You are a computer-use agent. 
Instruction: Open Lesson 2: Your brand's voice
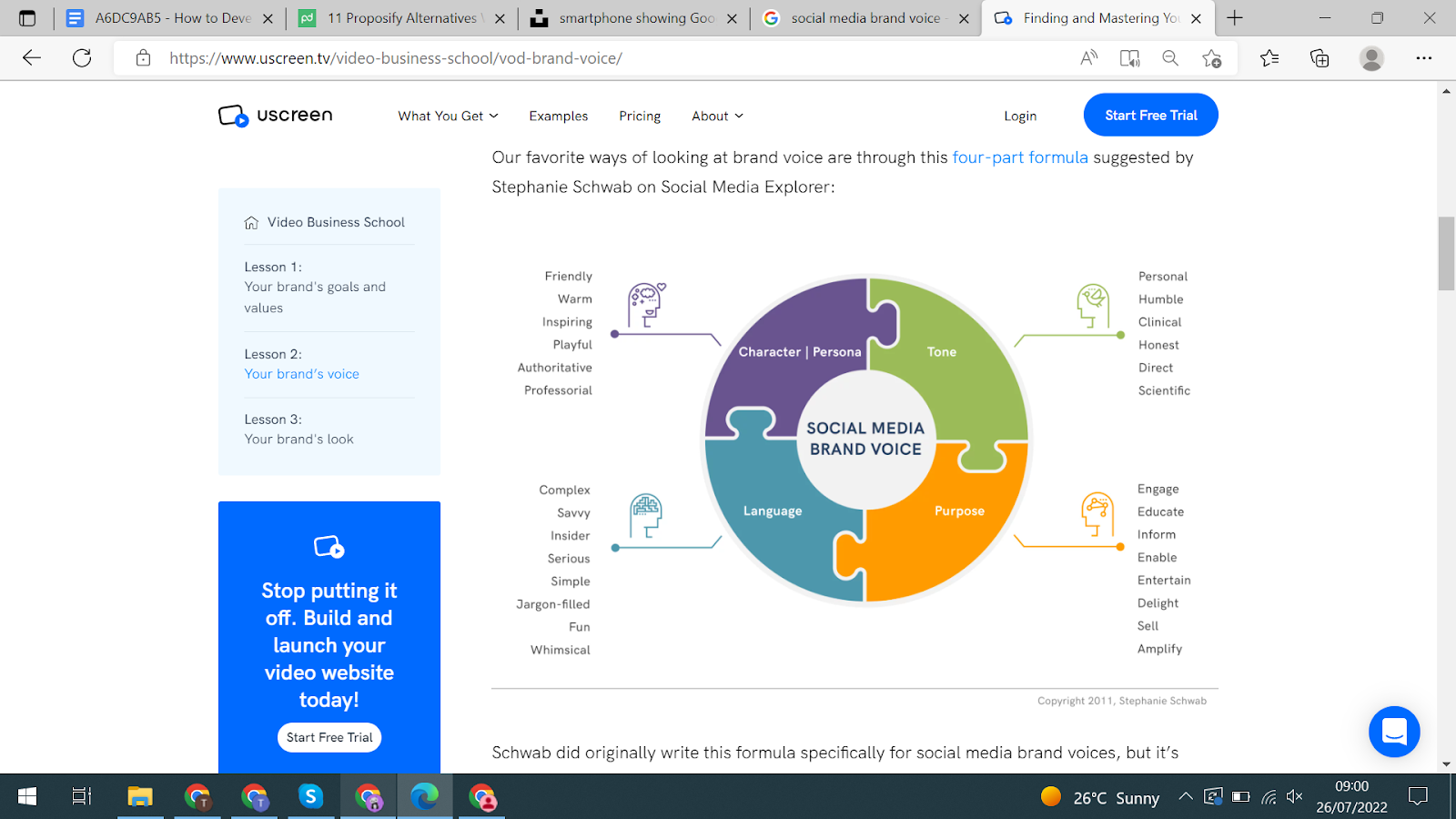(x=302, y=364)
